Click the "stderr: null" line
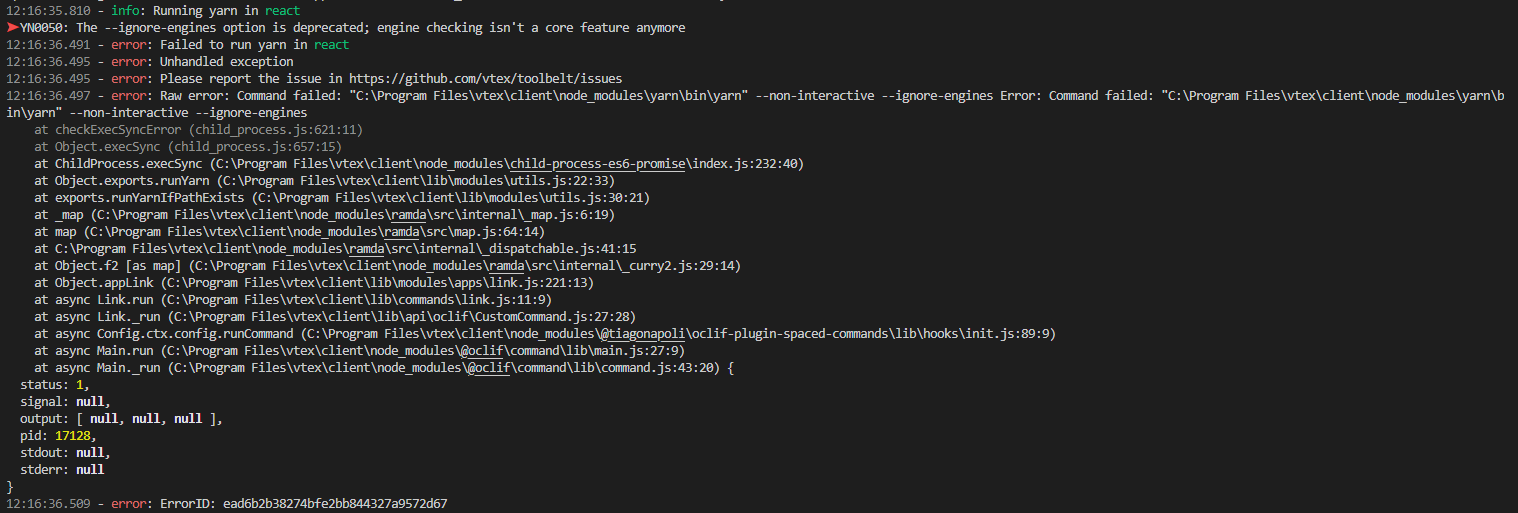This screenshot has height=513, width=1518. [62, 469]
